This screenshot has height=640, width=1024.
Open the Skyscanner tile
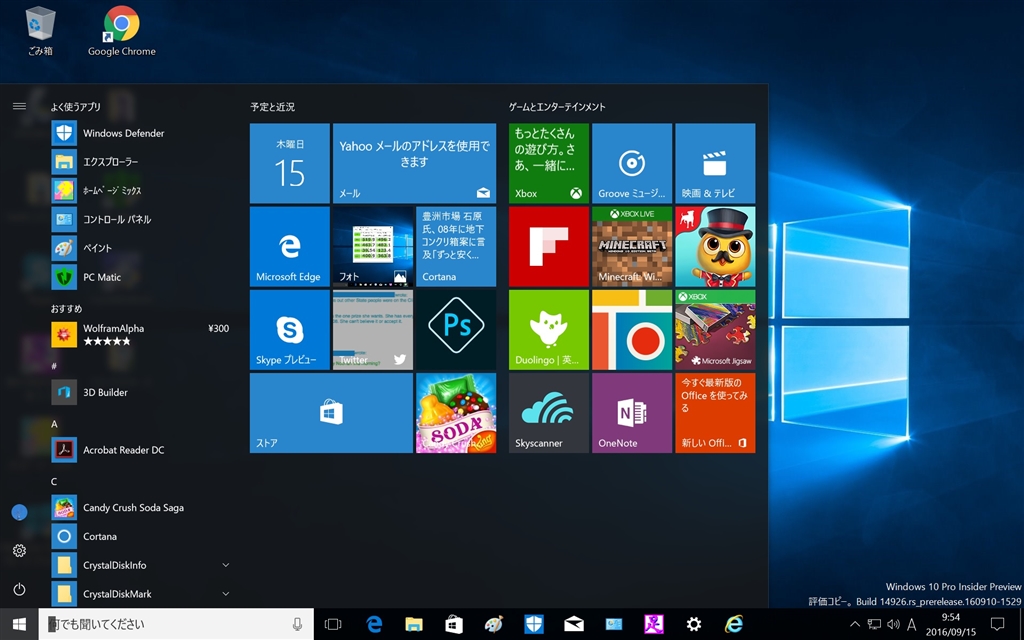click(548, 413)
